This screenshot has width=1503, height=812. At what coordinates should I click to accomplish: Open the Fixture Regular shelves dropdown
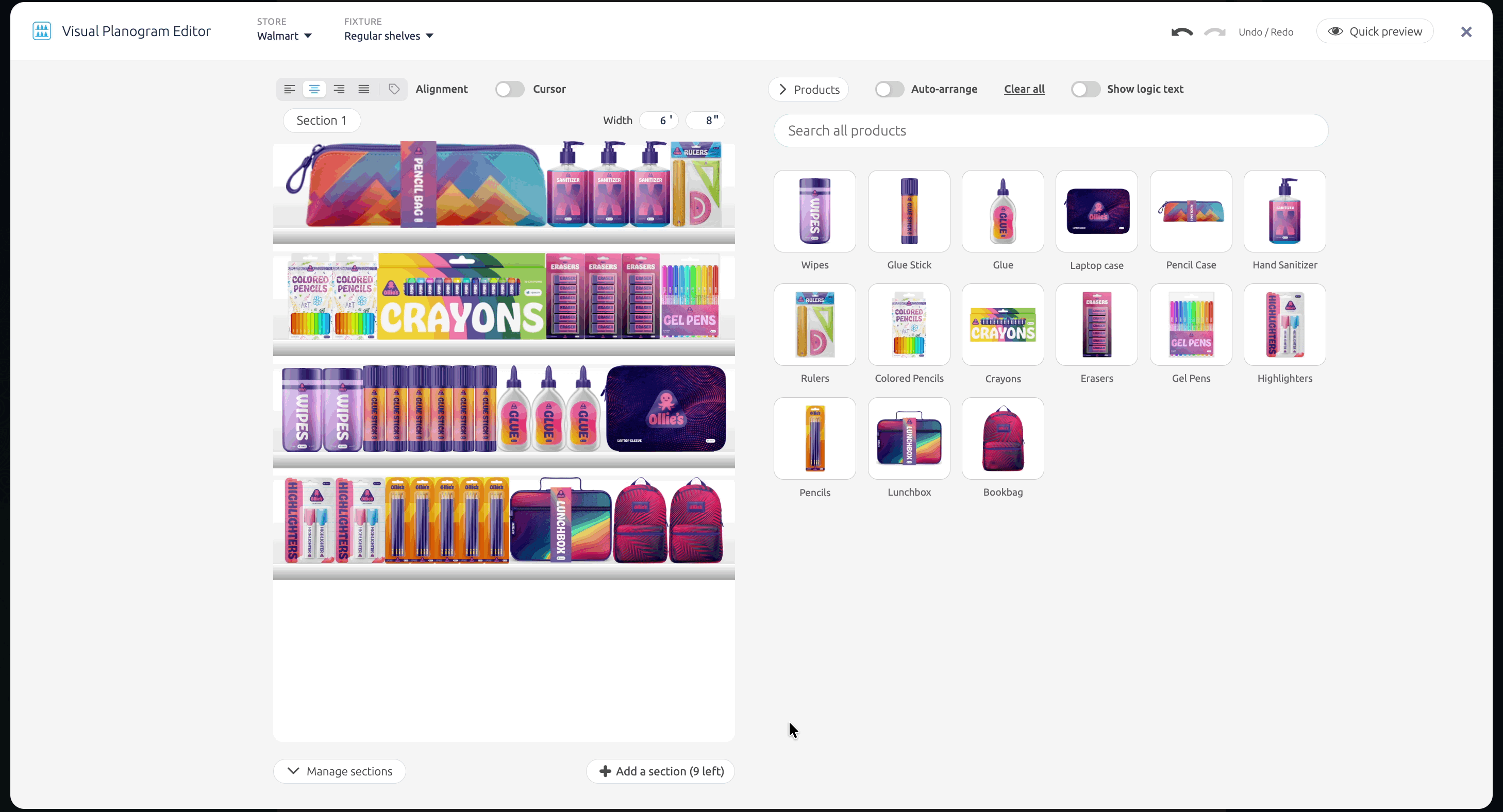(x=389, y=36)
